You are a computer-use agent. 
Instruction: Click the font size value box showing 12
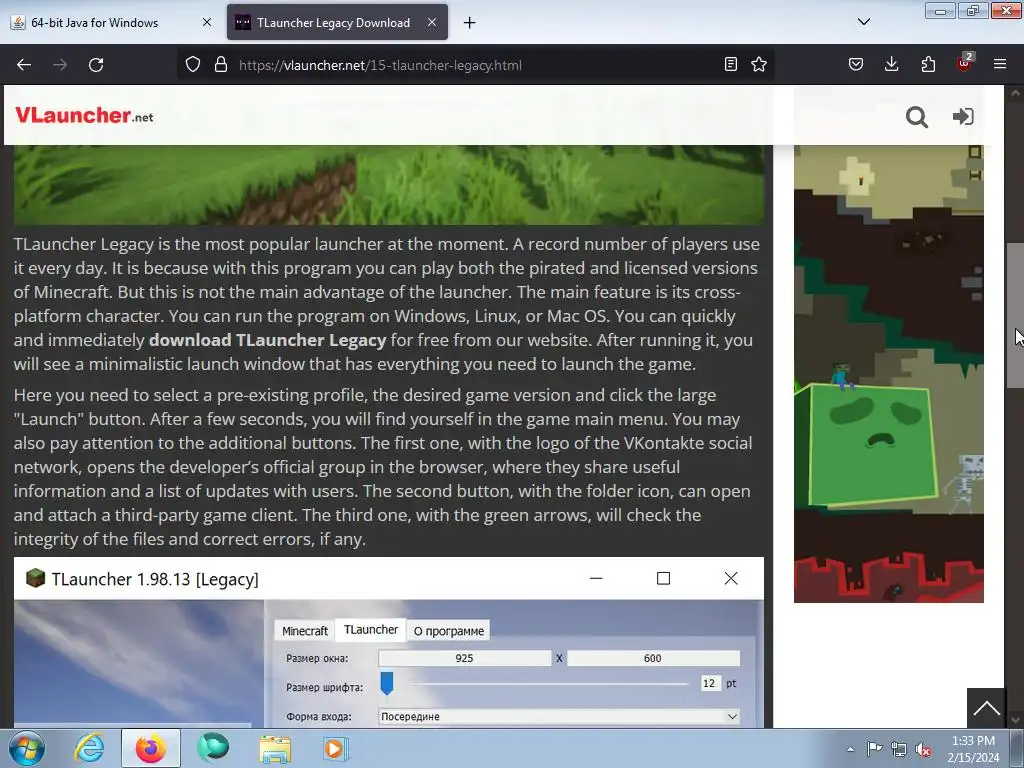pos(709,683)
